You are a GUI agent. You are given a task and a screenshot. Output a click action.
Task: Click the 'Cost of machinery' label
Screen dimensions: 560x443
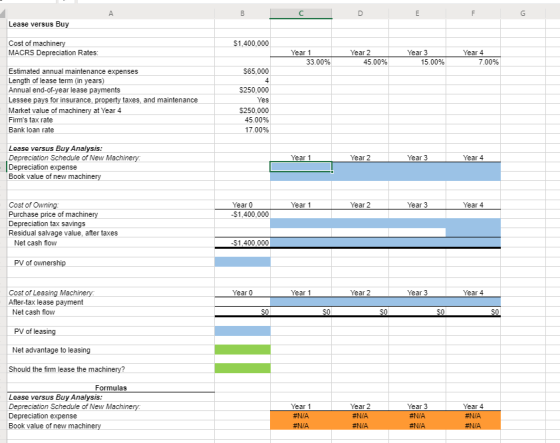click(x=37, y=43)
